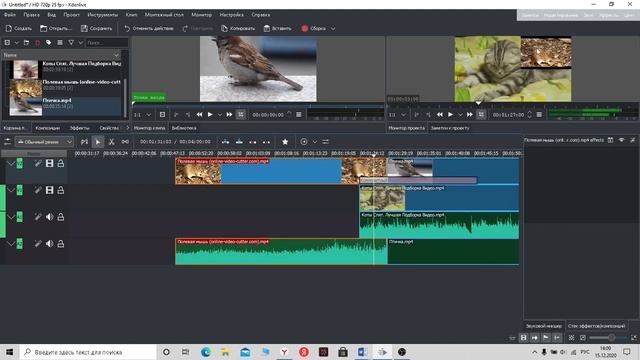Hide the second video track V1
This screenshot has width=640, height=360.
tap(49, 190)
